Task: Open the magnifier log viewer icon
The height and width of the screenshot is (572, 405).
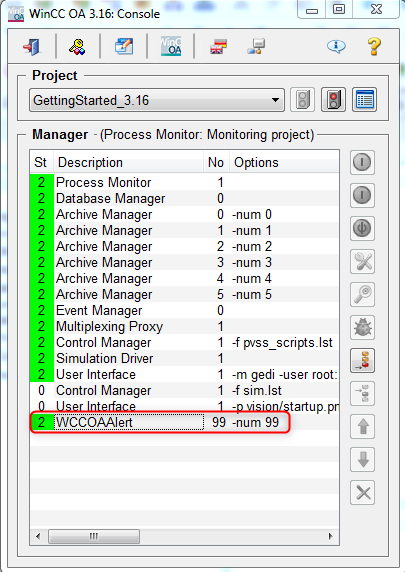Action: pos(363,294)
